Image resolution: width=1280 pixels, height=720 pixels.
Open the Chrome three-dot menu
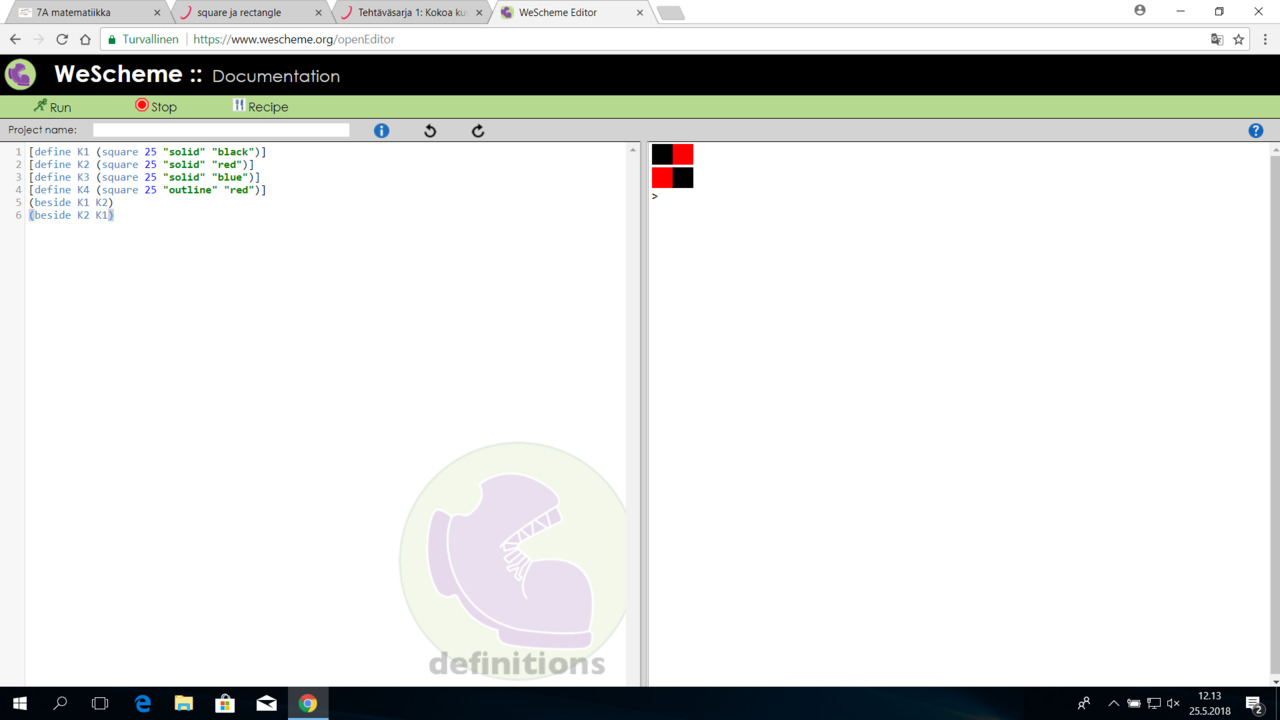point(1265,39)
